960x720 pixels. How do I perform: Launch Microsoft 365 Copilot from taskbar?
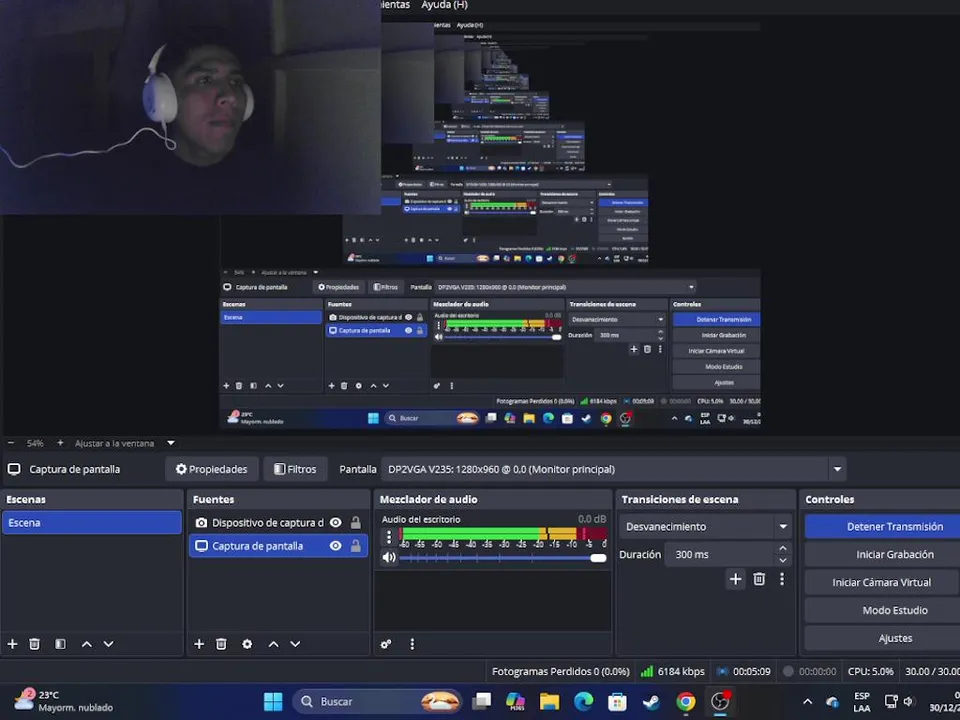[515, 702]
